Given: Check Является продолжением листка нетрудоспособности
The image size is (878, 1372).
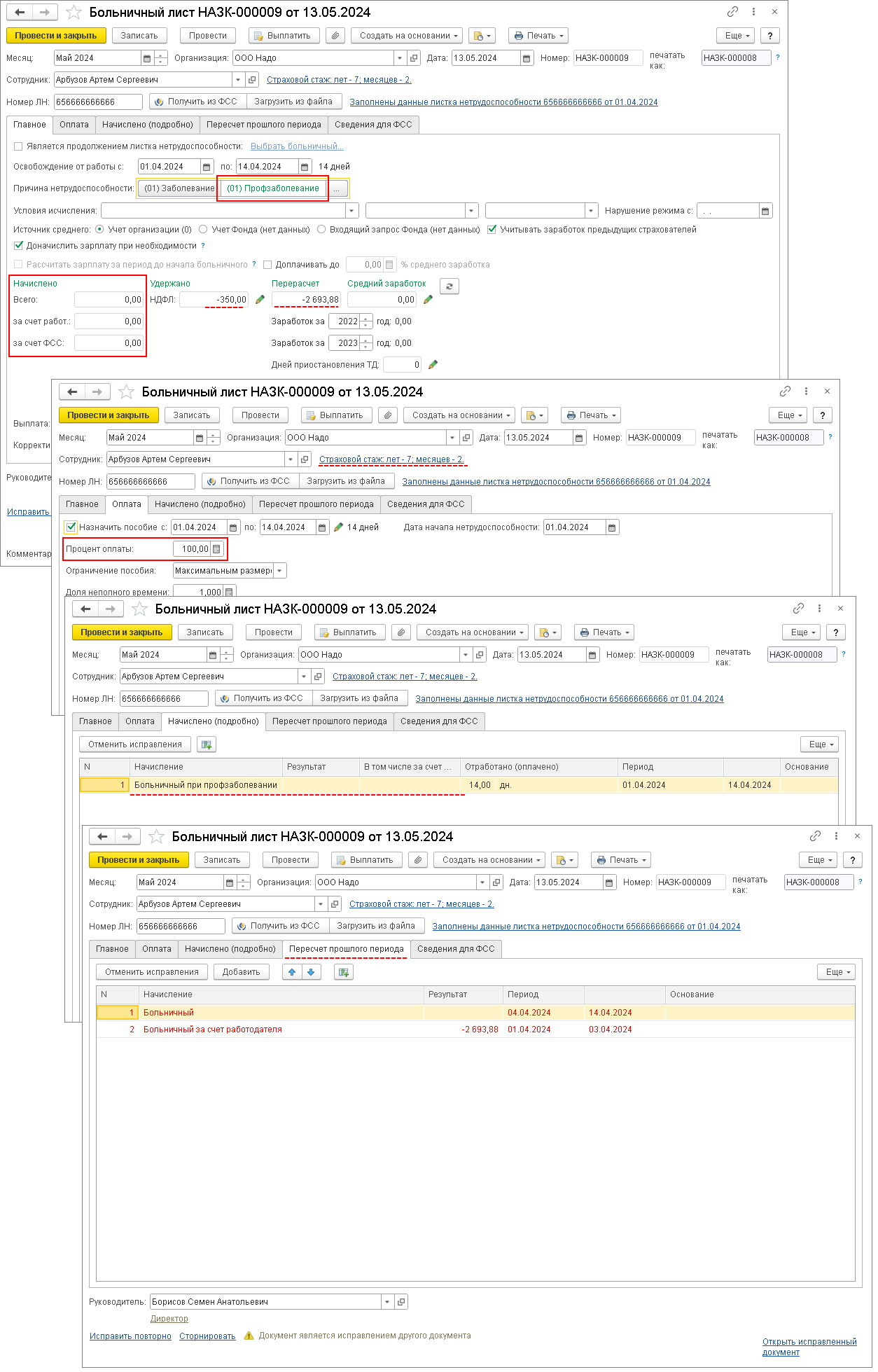Looking at the screenshot, I should point(18,146).
